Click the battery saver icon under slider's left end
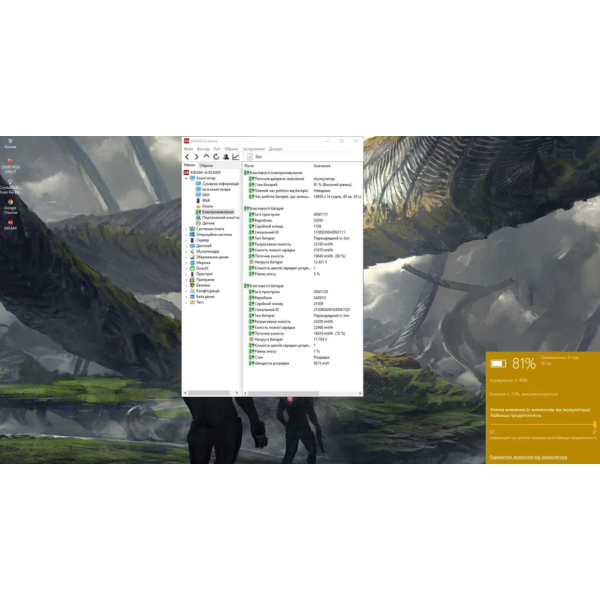Viewport: 600px width, 600px height. coord(492,432)
